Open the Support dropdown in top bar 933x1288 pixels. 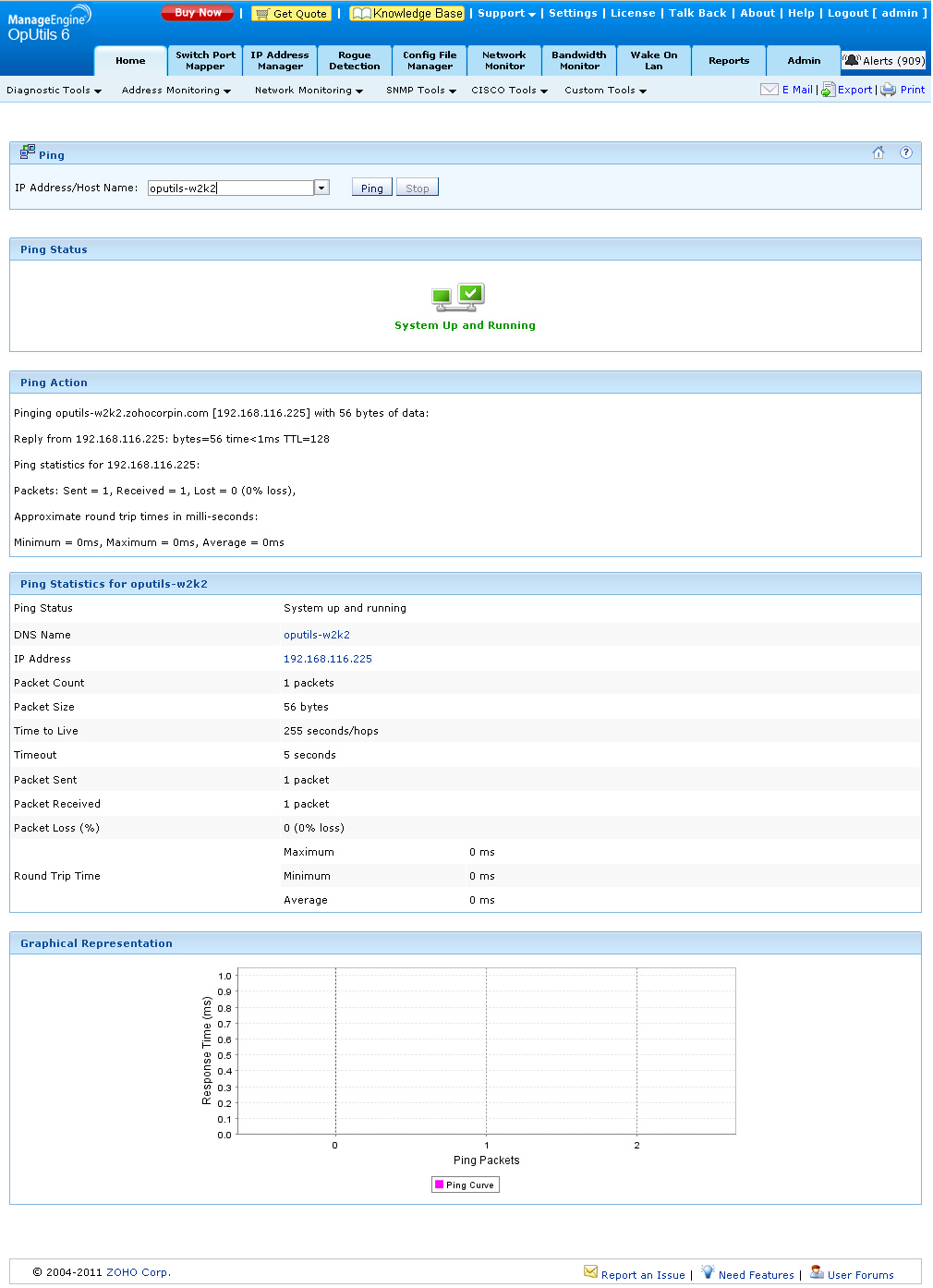506,13
